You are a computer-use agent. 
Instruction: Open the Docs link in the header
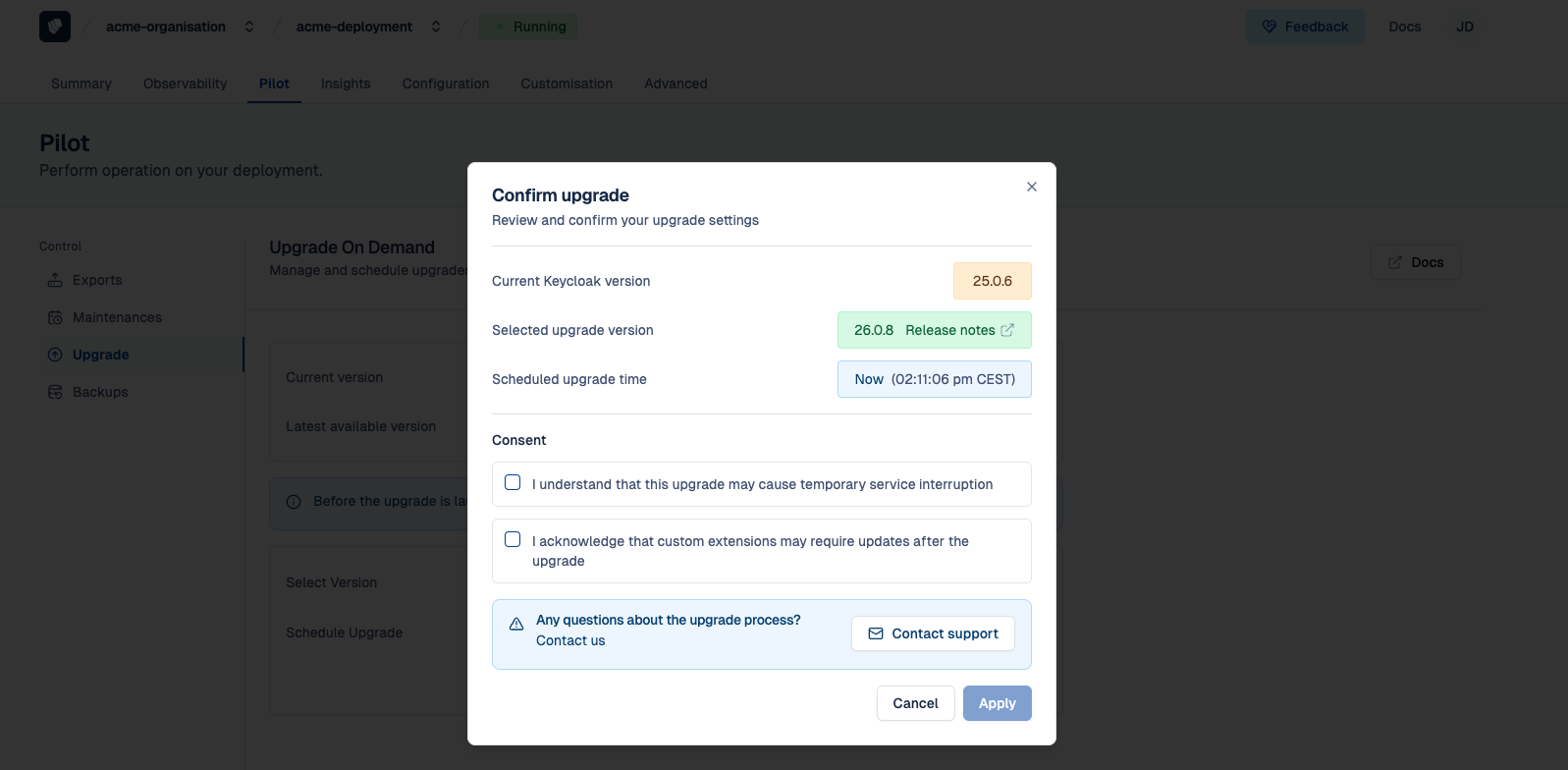(x=1404, y=27)
